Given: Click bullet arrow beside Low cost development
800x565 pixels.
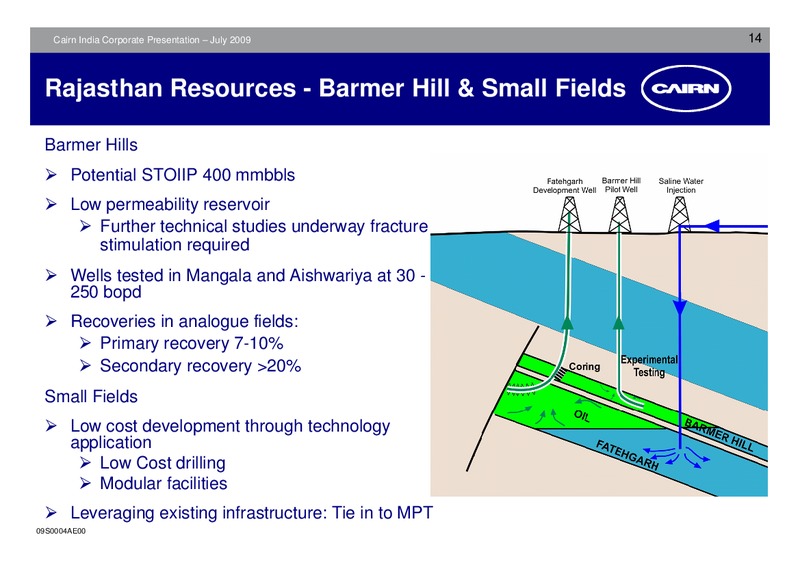Looking at the screenshot, I should point(51,426).
